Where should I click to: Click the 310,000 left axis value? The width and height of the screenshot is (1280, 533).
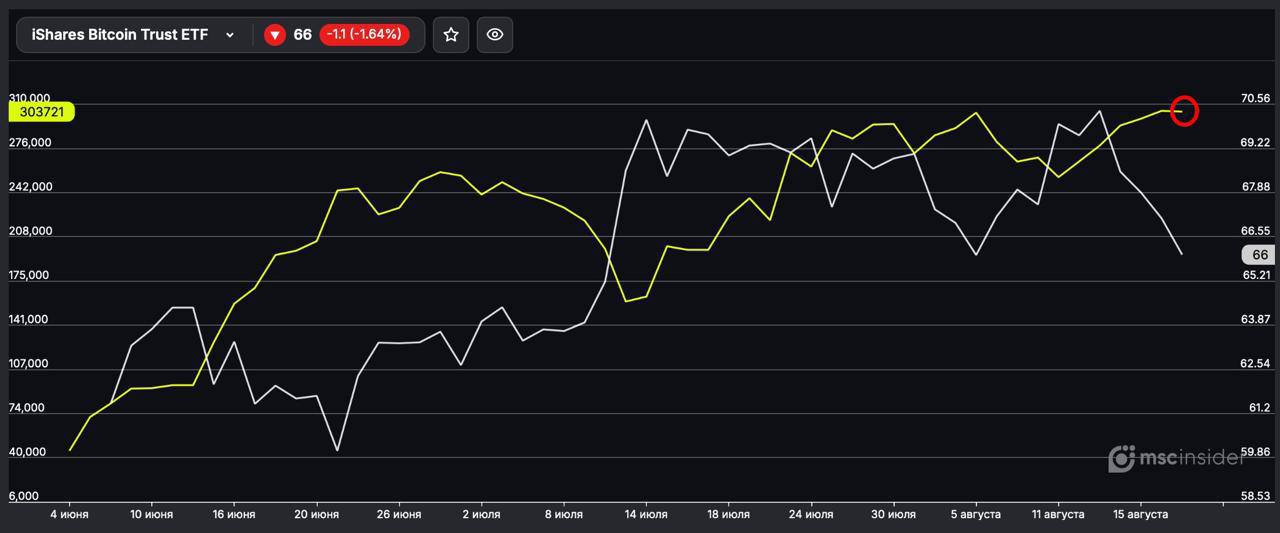31,98
